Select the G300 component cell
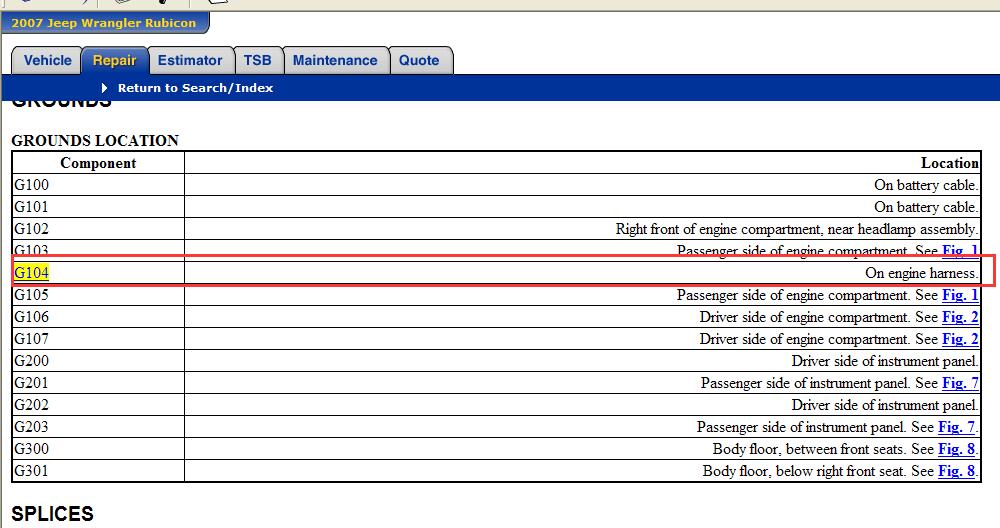The height and width of the screenshot is (528, 1000). pos(98,449)
